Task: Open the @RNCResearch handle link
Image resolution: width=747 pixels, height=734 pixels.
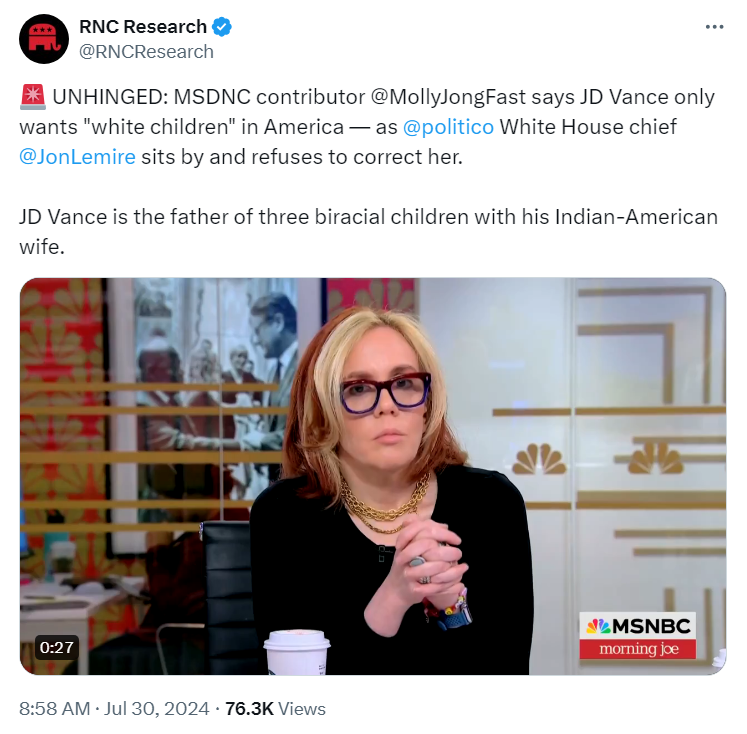Action: click(146, 52)
